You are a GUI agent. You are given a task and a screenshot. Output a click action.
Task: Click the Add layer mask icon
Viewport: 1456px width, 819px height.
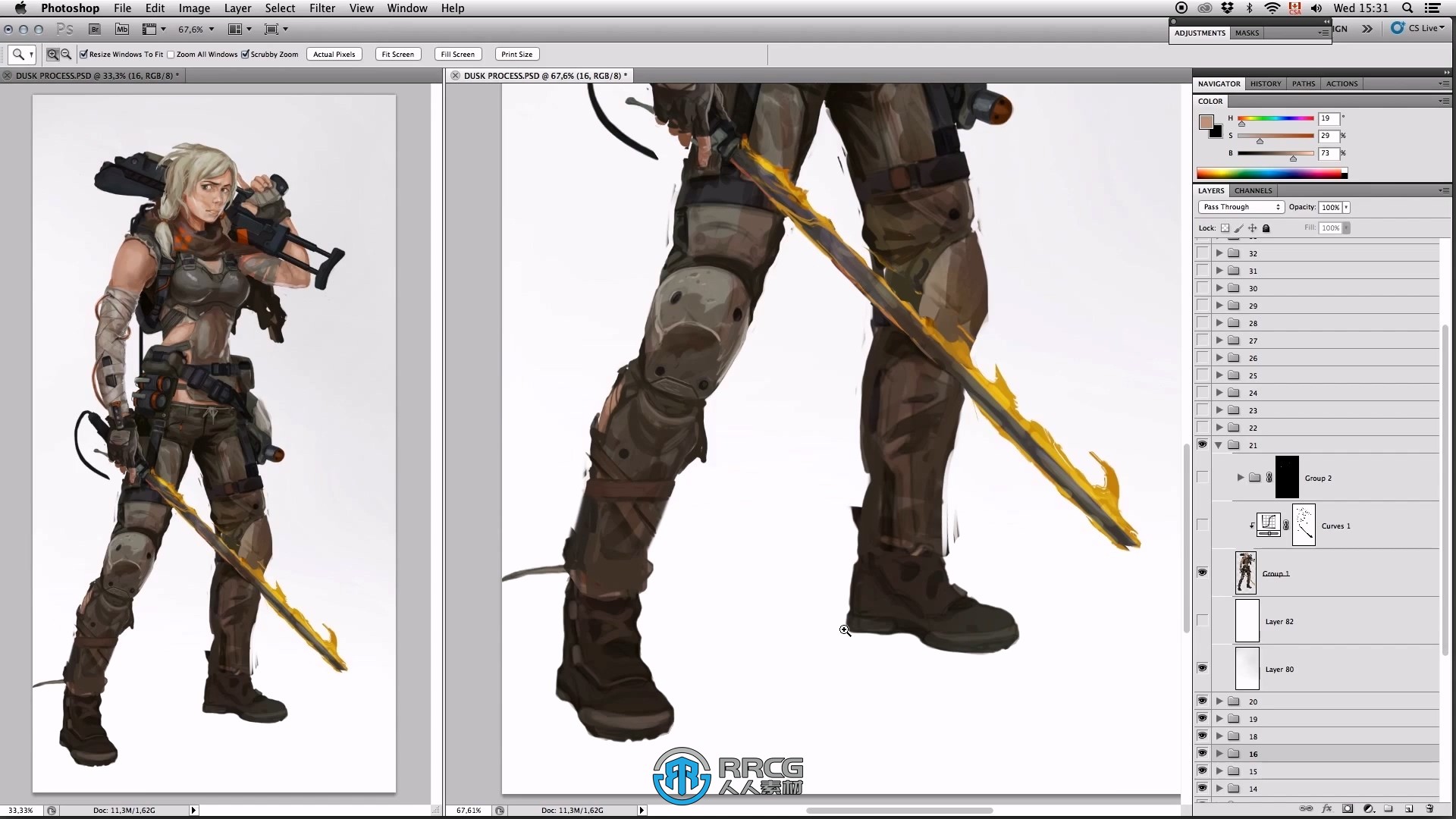1348,808
